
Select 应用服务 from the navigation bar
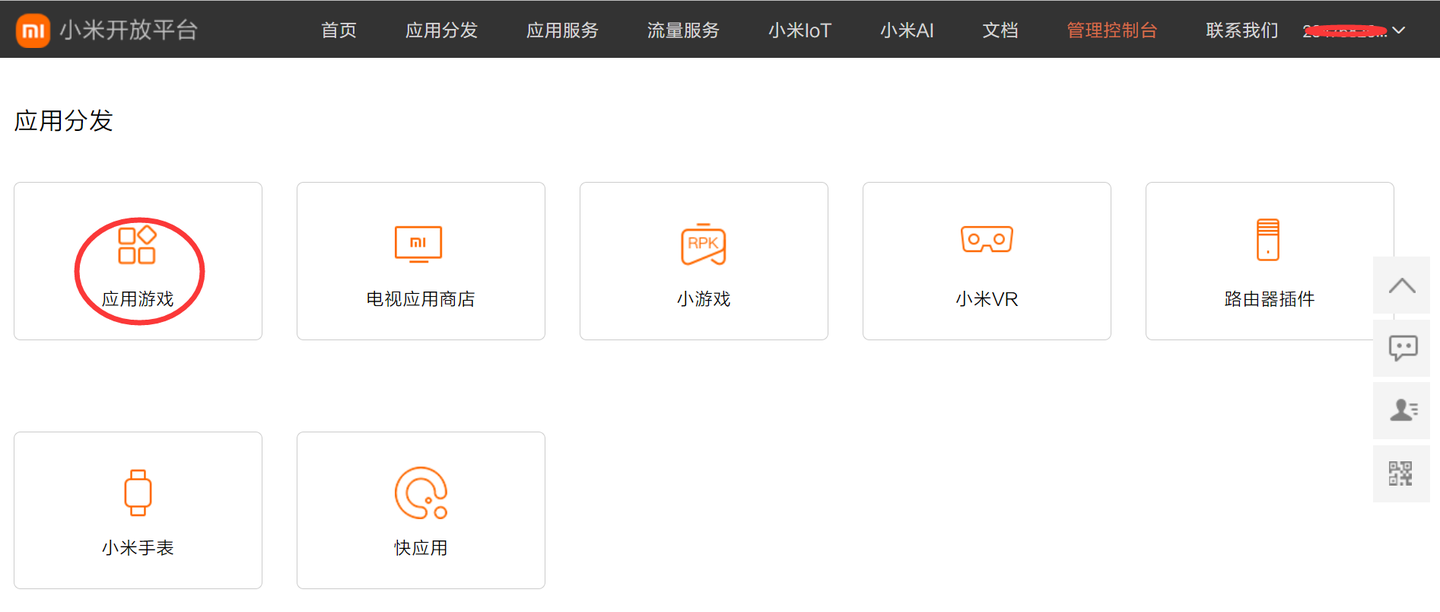[x=562, y=30]
